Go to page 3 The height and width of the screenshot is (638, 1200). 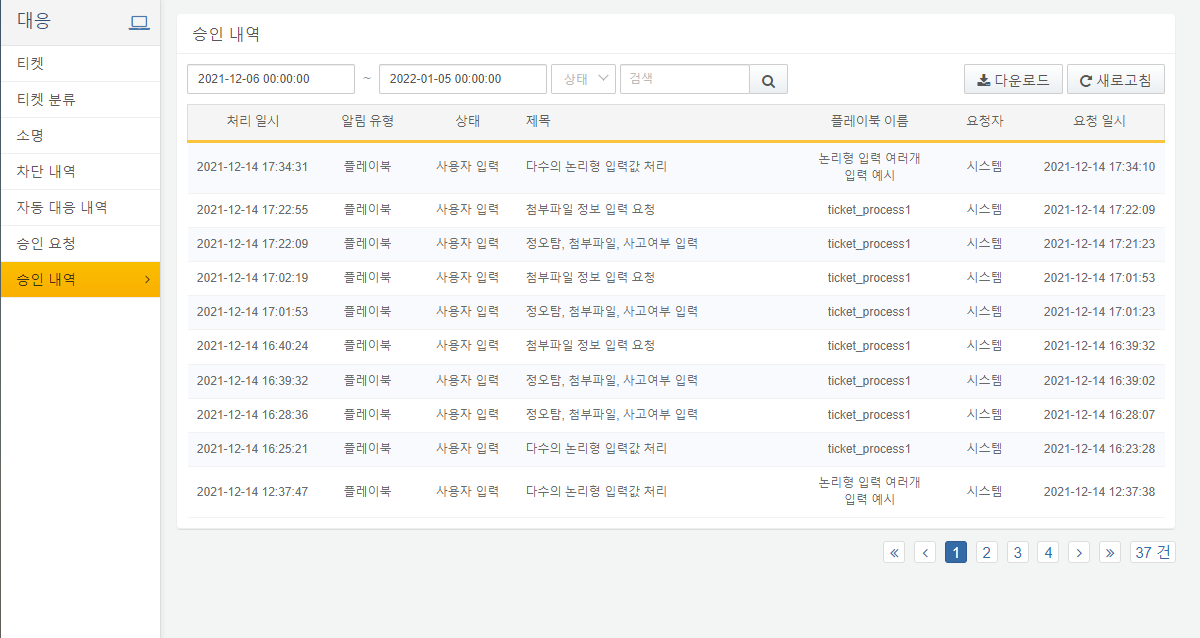1017,552
